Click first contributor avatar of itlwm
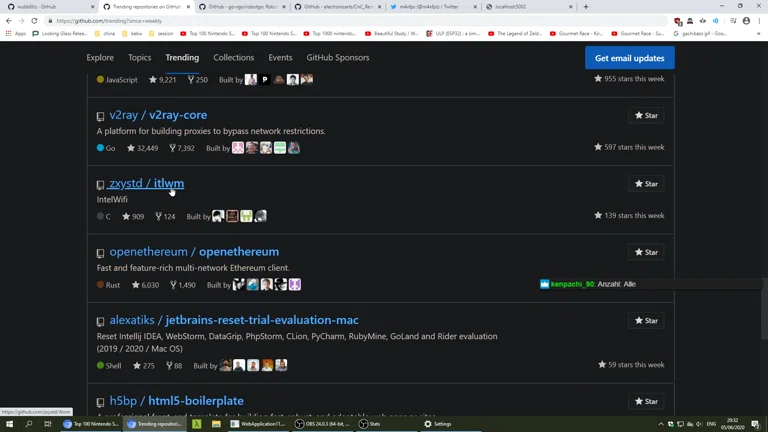The height and width of the screenshot is (432, 768). [218, 216]
